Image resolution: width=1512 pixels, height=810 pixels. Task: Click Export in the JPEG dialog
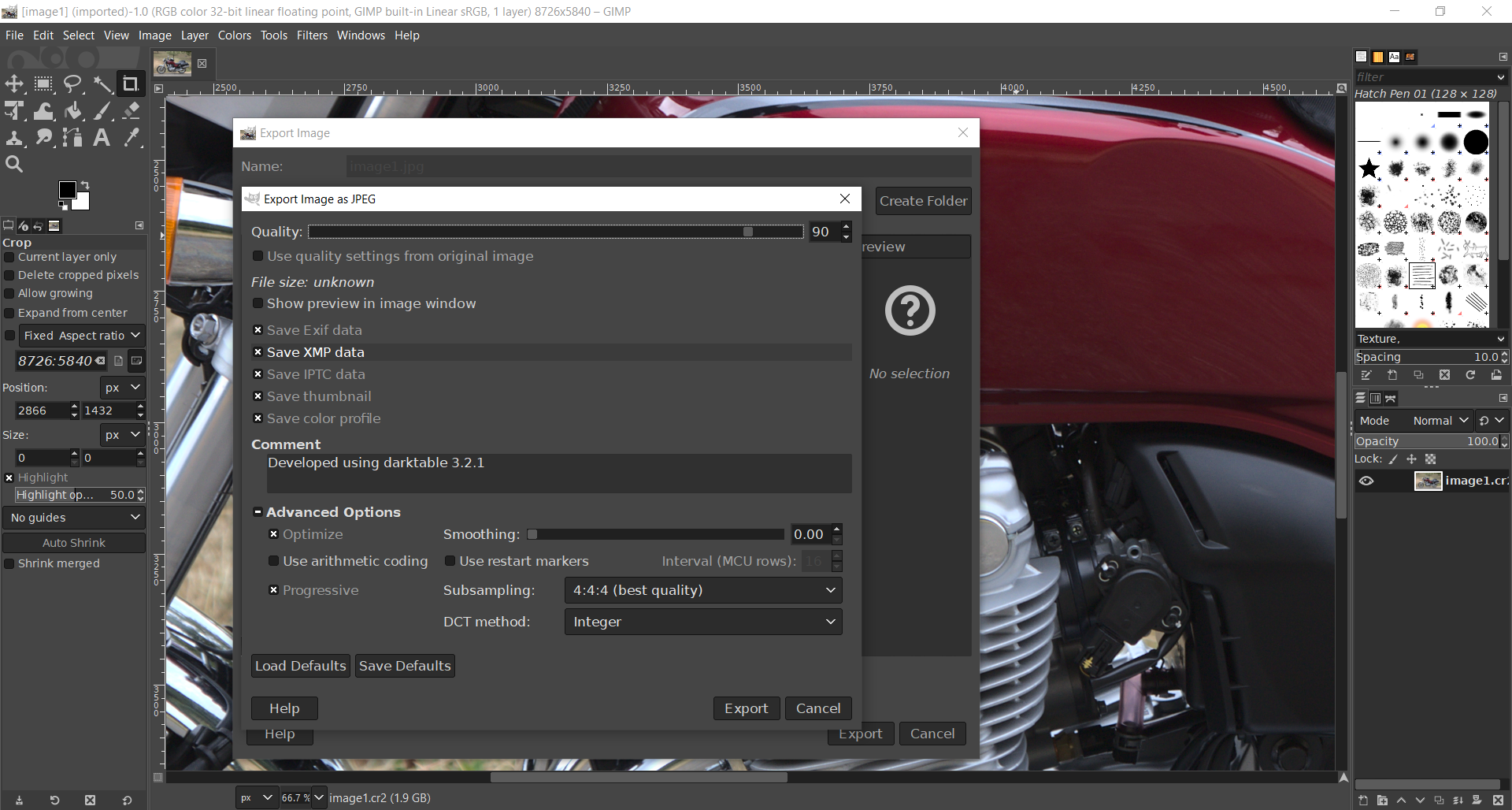pyautogui.click(x=746, y=708)
